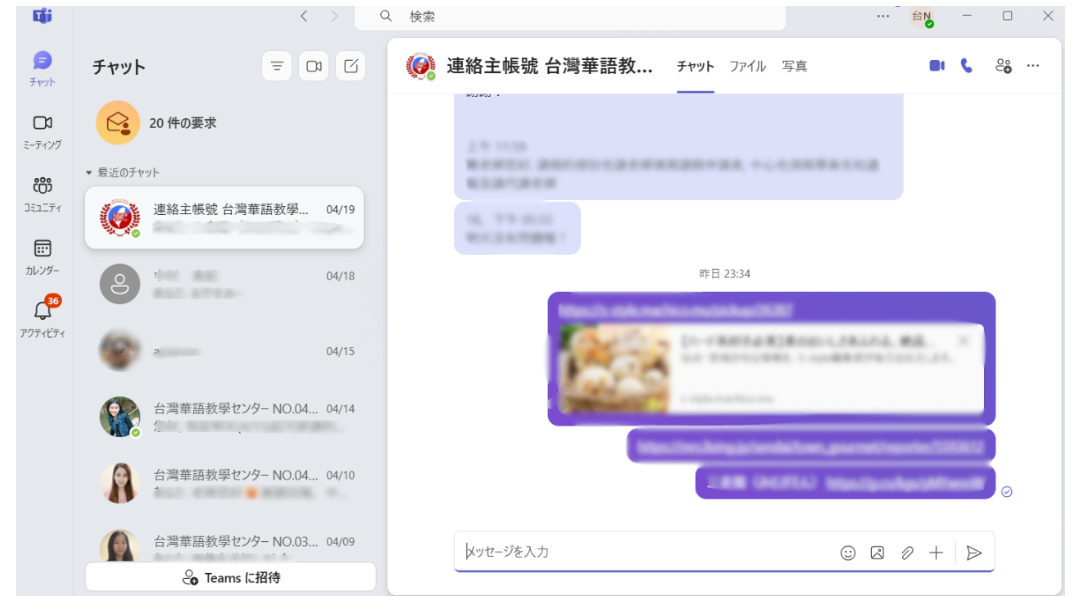The image size is (1075, 596).
Task: Add people to the chat icon
Action: click(1003, 66)
